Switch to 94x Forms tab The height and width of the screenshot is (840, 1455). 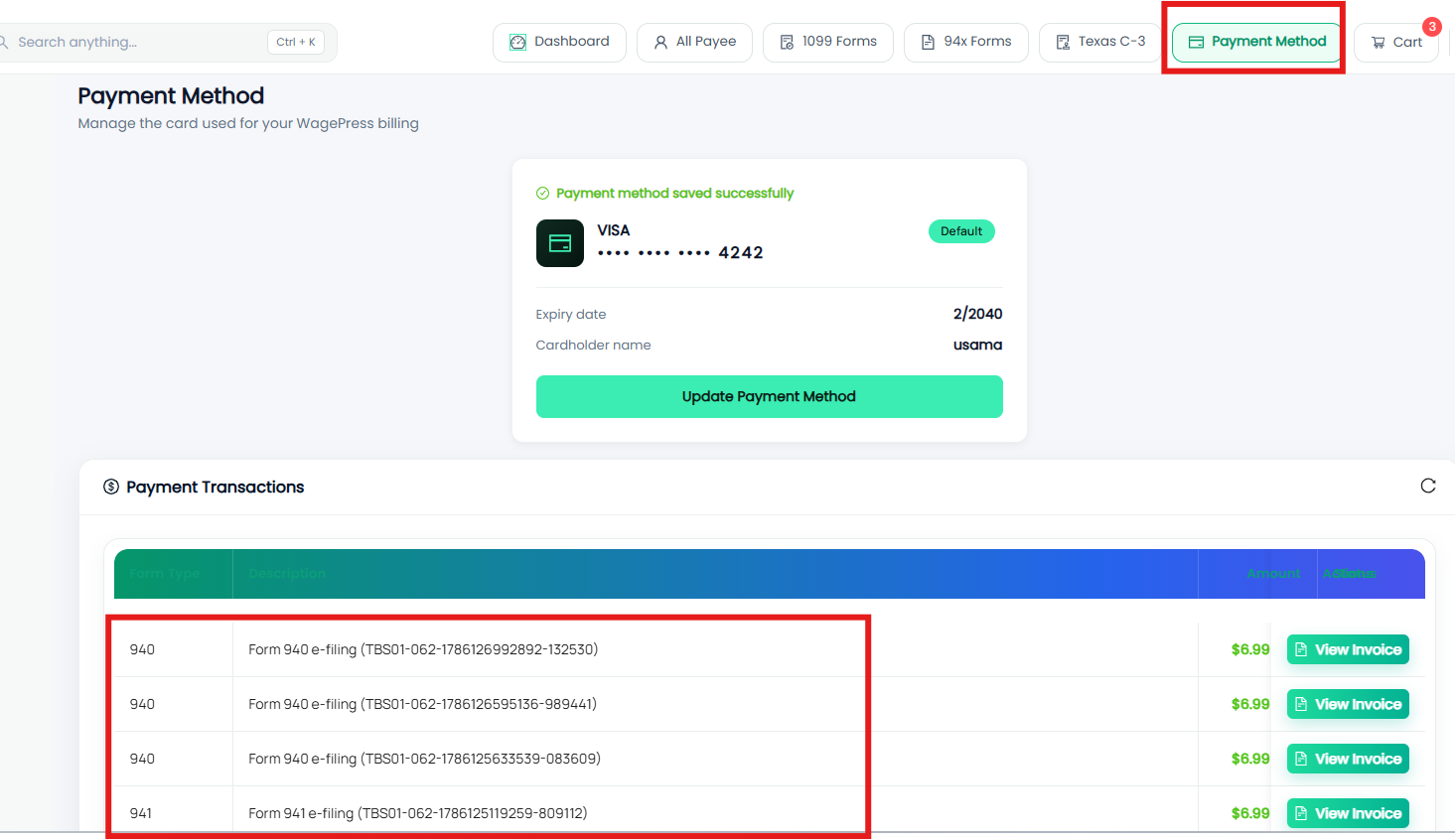pyautogui.click(x=966, y=42)
